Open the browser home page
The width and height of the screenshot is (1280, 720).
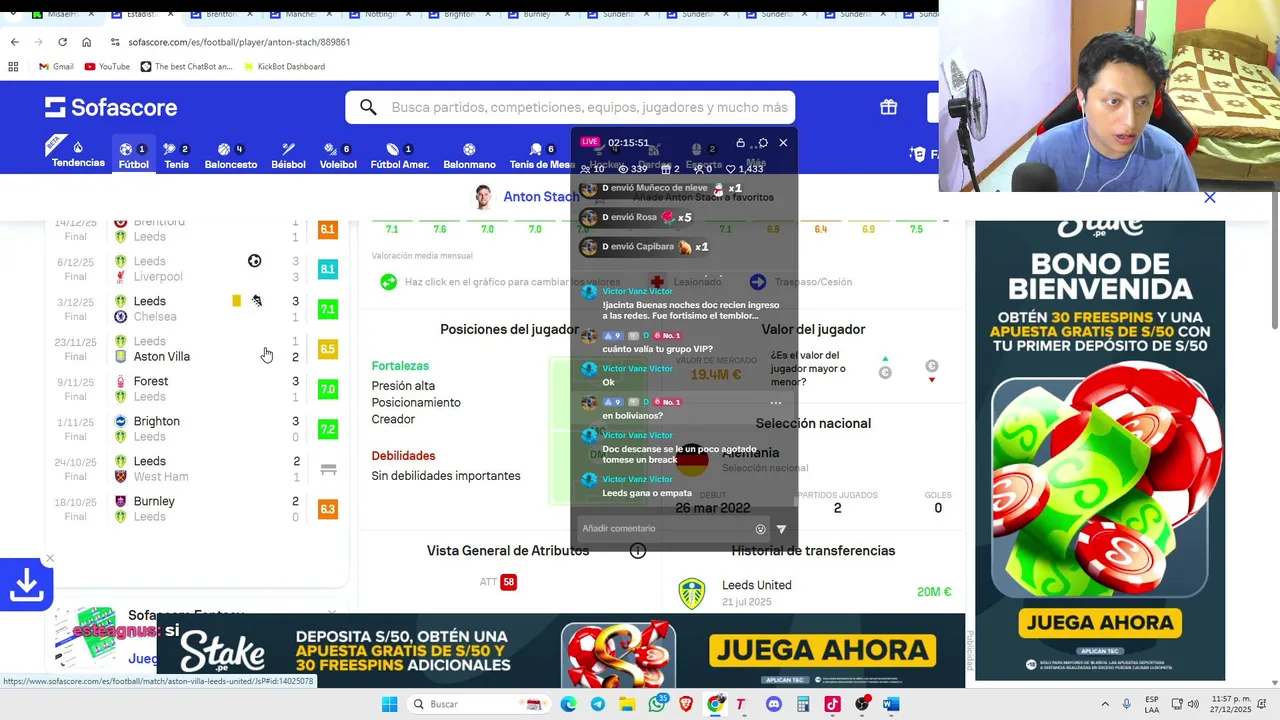click(x=86, y=42)
